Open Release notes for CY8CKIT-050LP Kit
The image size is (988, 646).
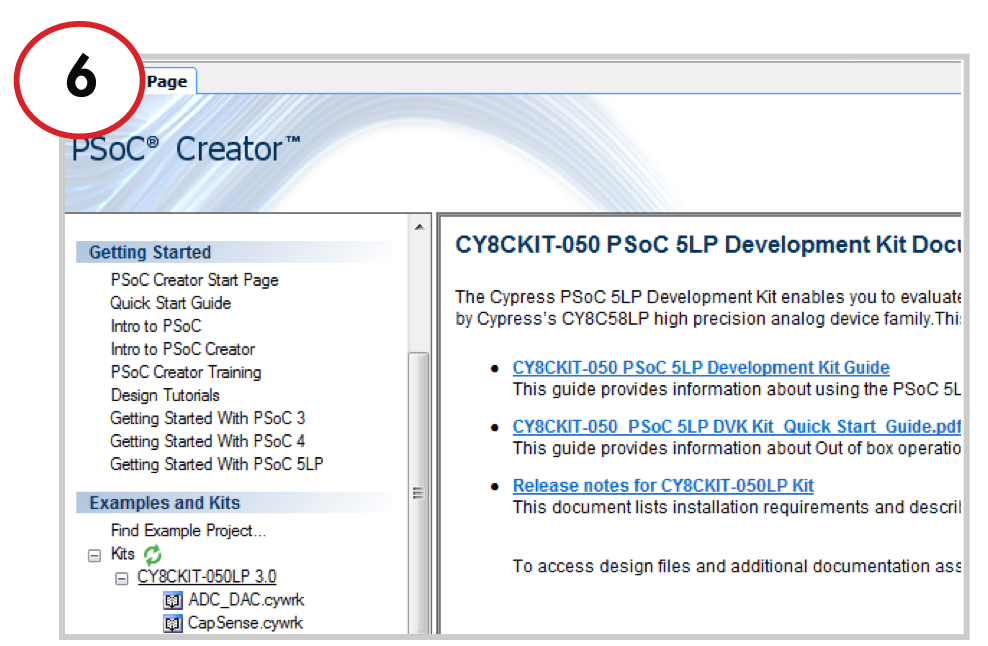[x=663, y=486]
